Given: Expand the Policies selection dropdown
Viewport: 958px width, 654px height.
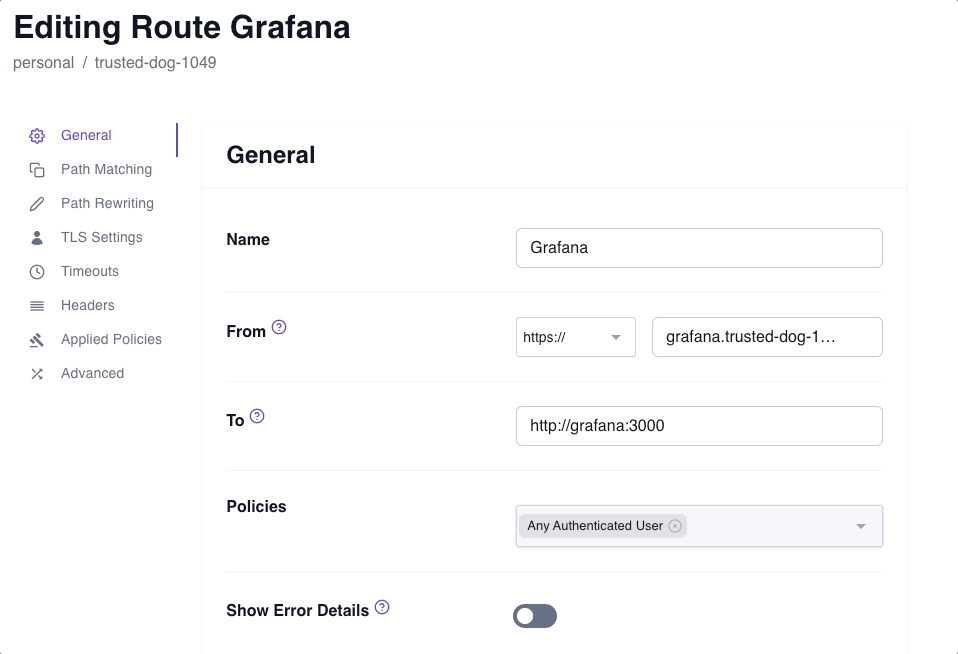Looking at the screenshot, I should point(860,526).
